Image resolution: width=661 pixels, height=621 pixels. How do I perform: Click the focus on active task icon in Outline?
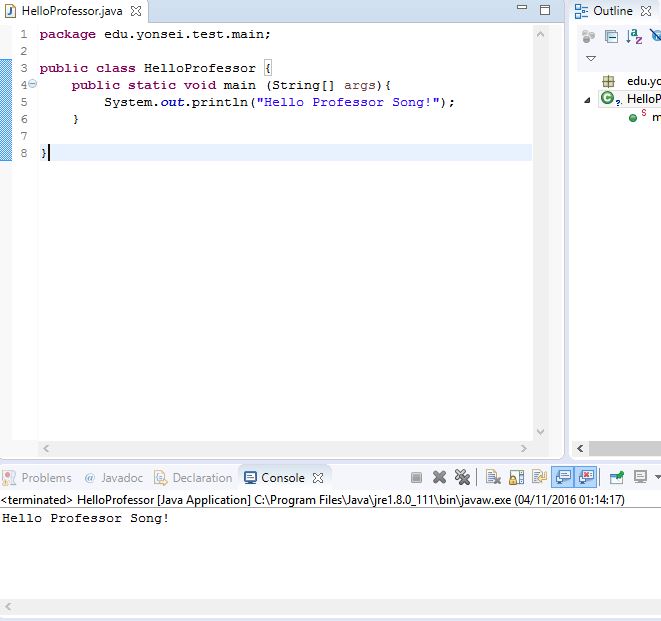pos(588,37)
